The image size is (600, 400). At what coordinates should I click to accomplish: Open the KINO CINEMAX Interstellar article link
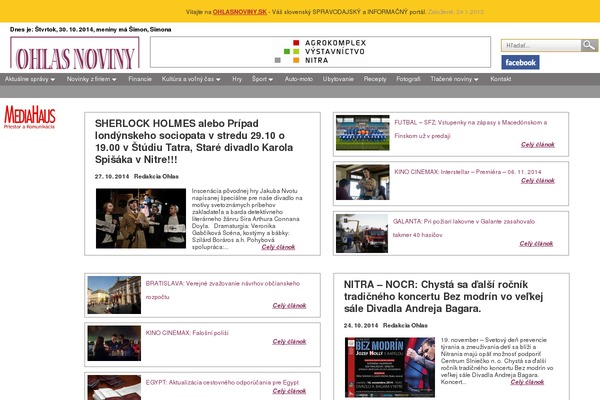coord(468,172)
